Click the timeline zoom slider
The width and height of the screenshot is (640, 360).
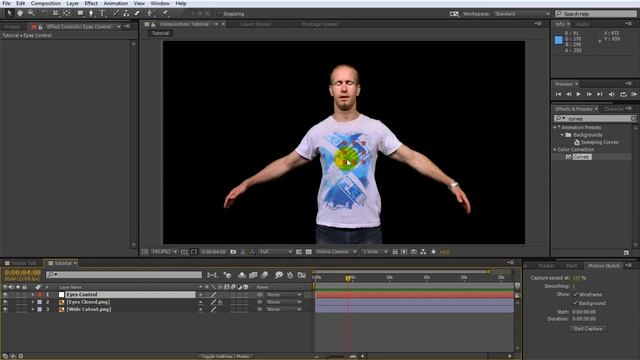(336, 356)
